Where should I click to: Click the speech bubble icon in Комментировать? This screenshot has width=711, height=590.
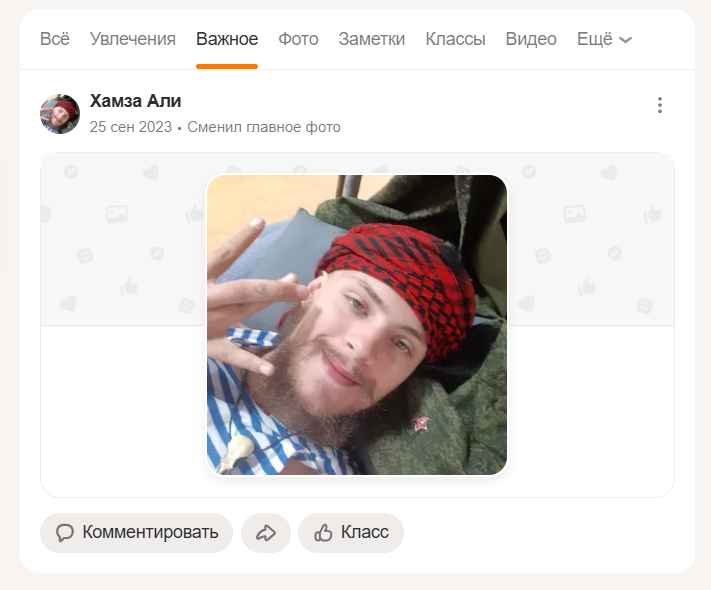pos(65,532)
